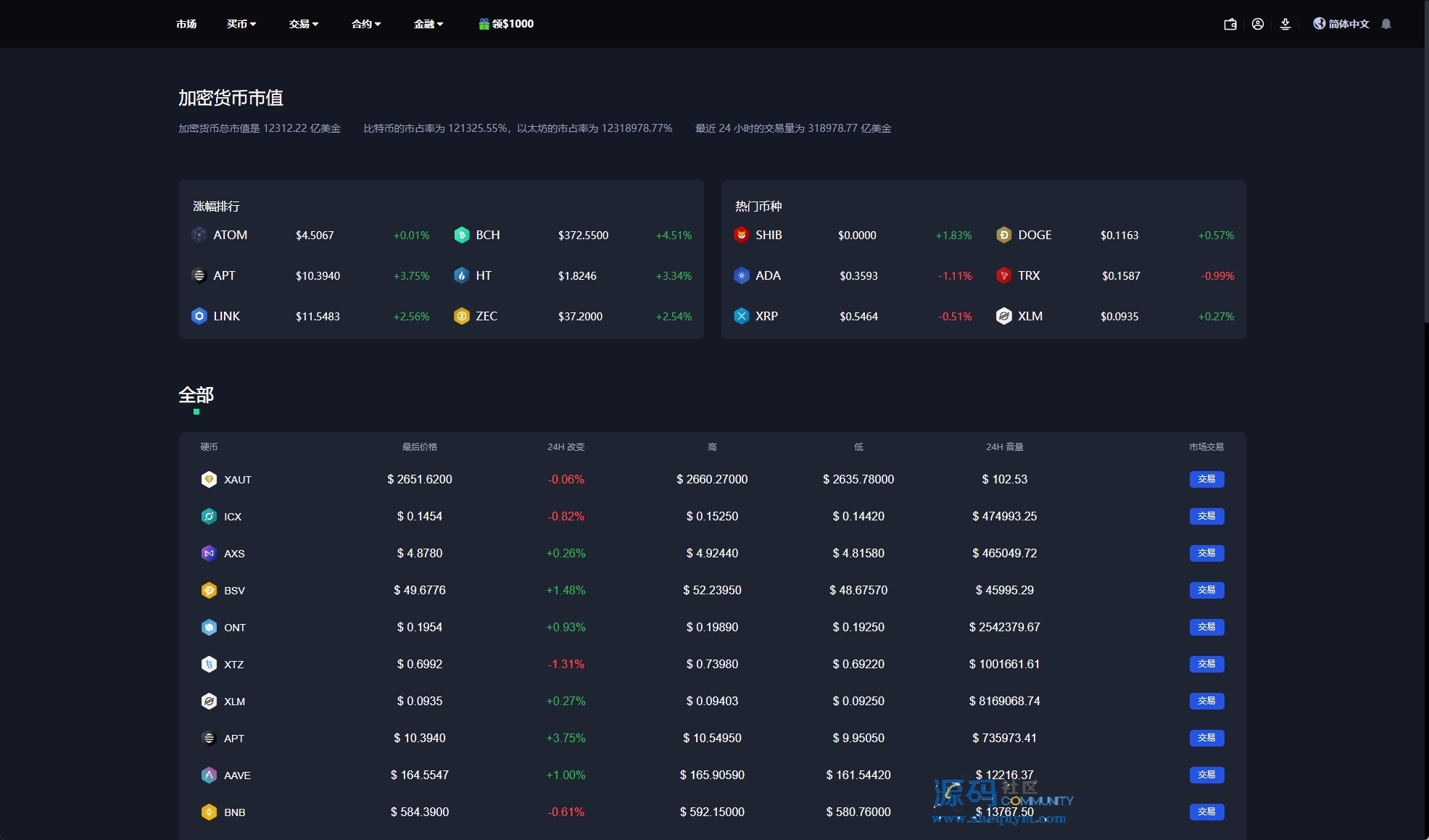Click the SHIB coin icon in hot coins

741,235
